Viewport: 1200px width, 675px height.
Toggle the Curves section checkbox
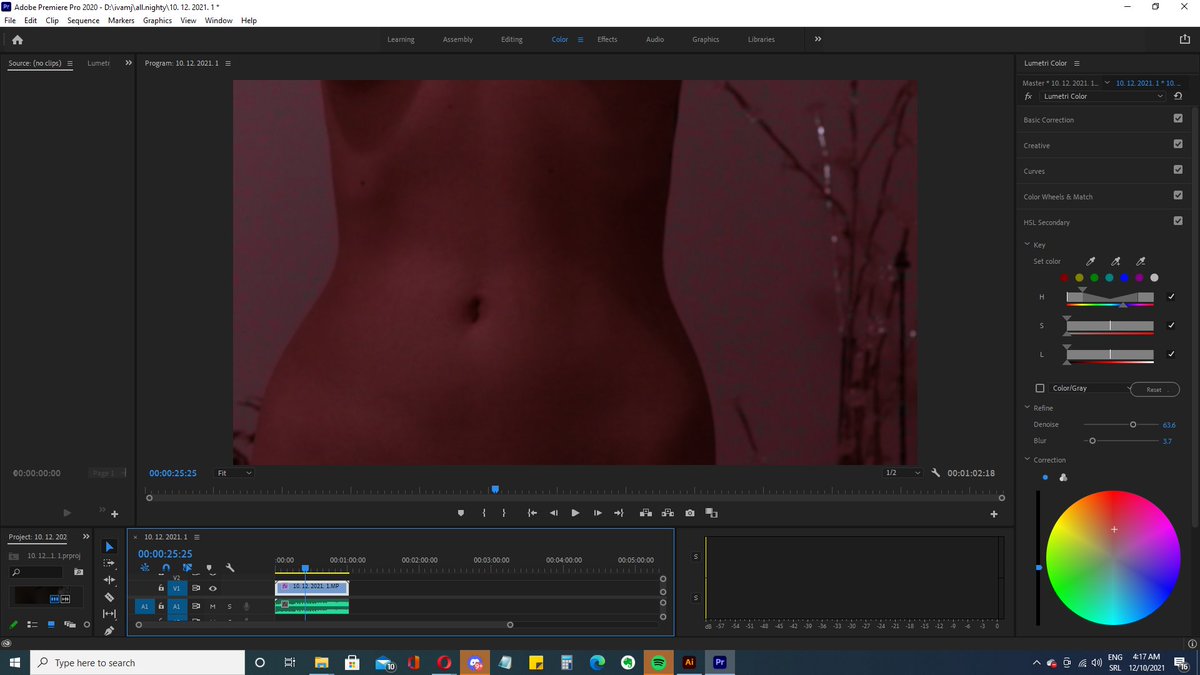pyautogui.click(x=1178, y=170)
